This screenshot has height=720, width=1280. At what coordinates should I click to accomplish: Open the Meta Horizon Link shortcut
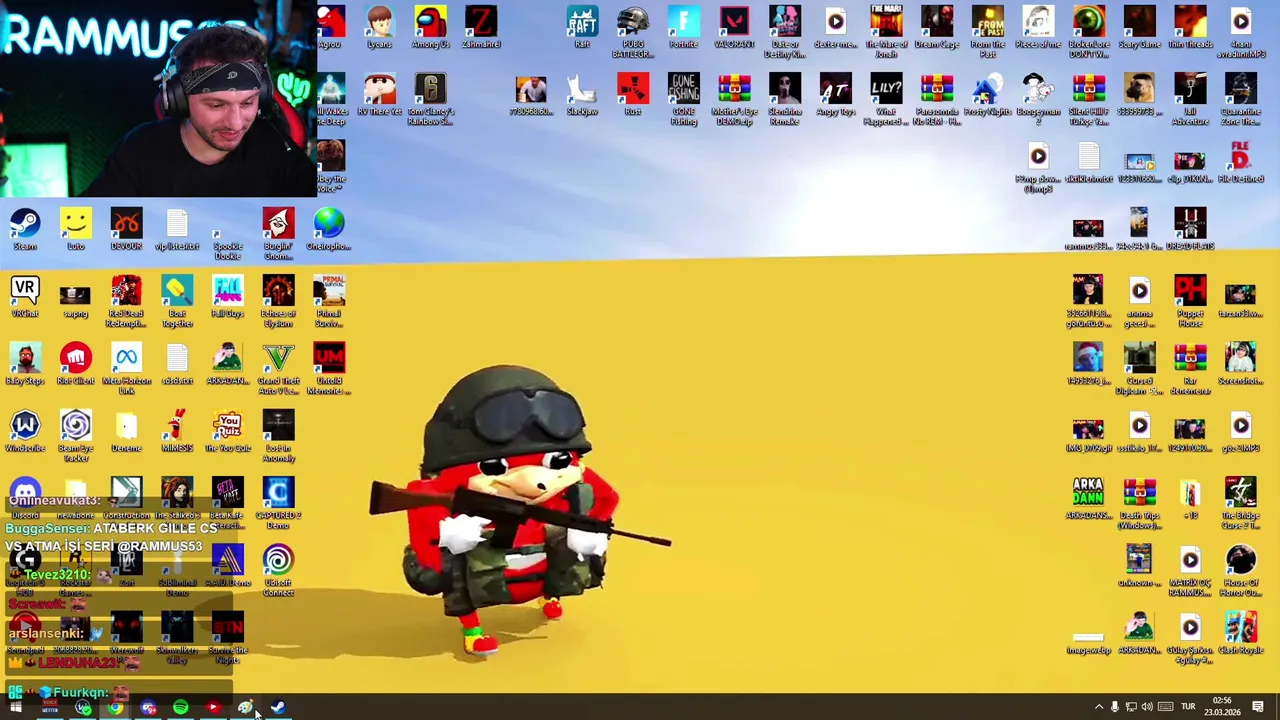[126, 369]
